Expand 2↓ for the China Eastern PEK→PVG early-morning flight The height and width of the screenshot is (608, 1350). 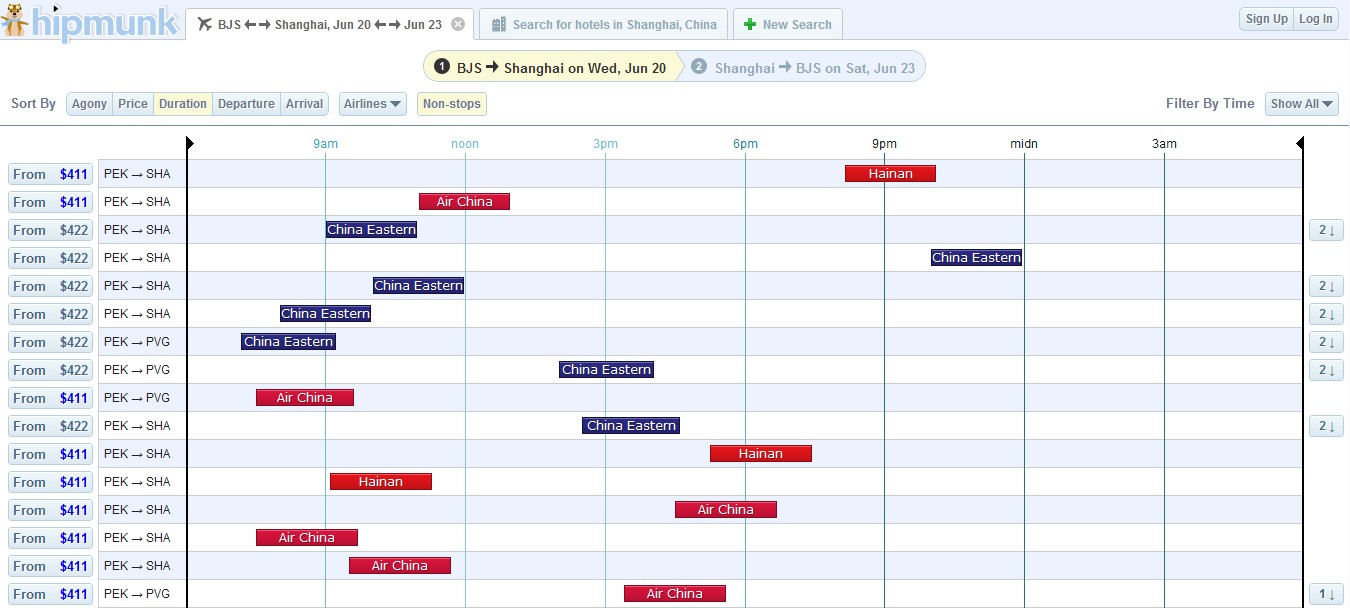tap(1326, 342)
